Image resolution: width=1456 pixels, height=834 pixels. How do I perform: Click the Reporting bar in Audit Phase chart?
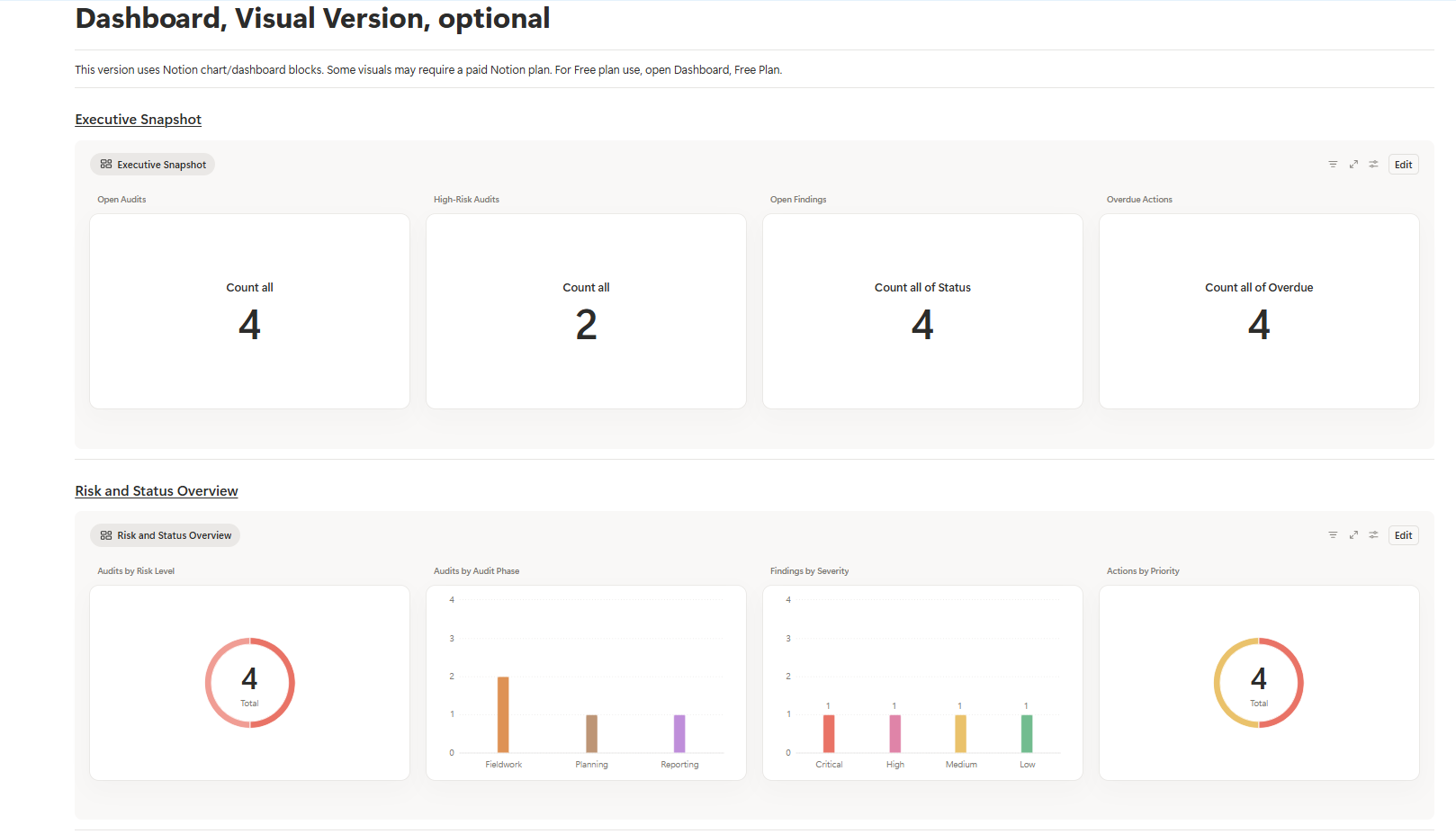(679, 733)
